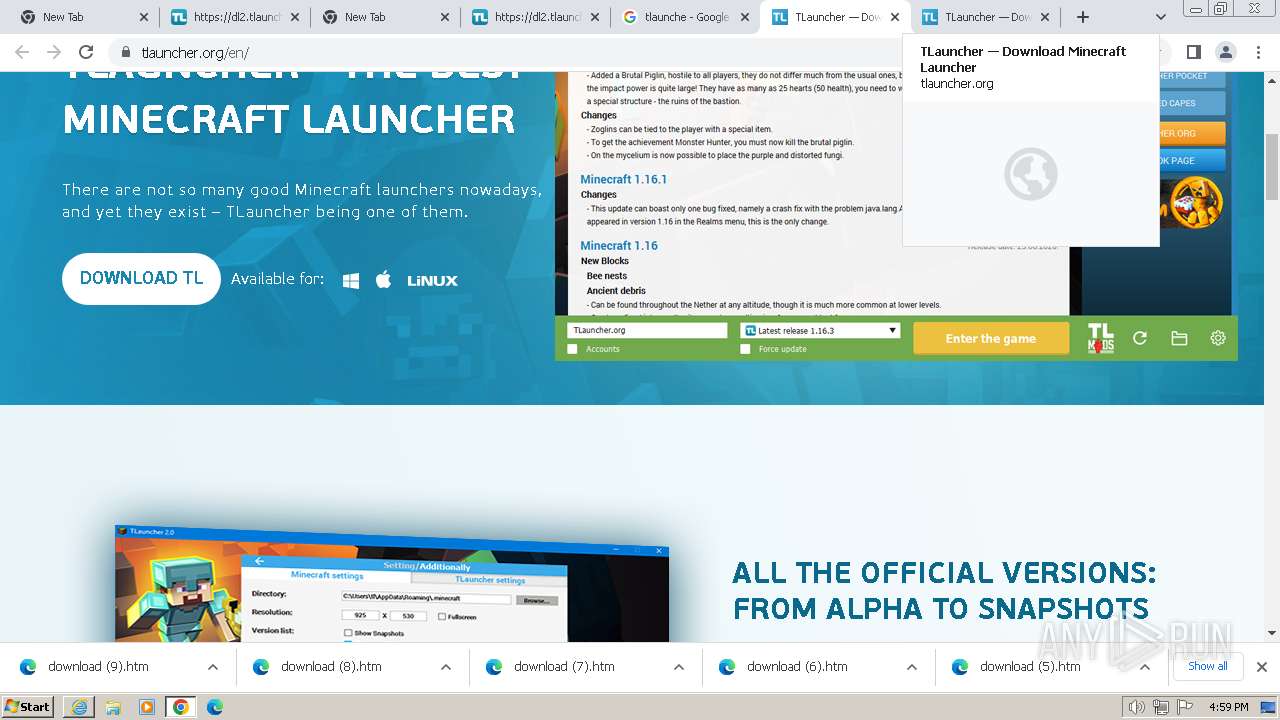Click the launcher refresh icon

click(x=1140, y=338)
